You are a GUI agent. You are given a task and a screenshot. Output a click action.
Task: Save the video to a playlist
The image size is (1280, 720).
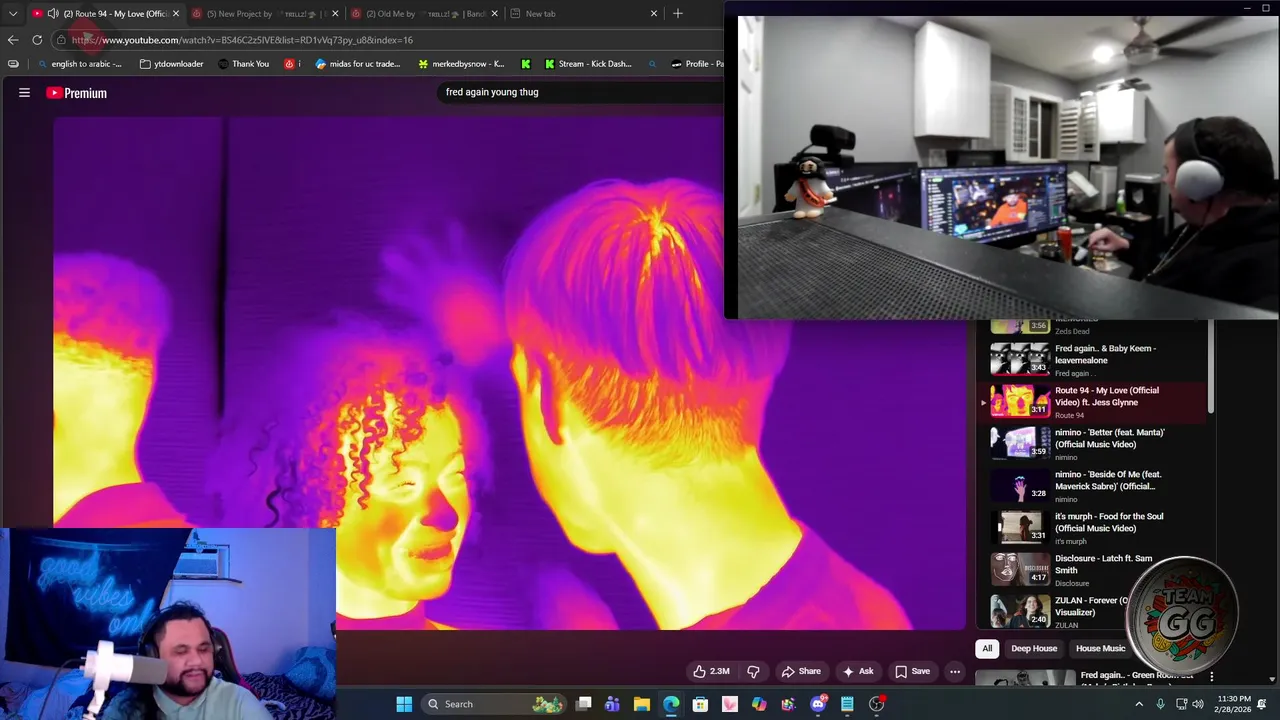click(912, 671)
